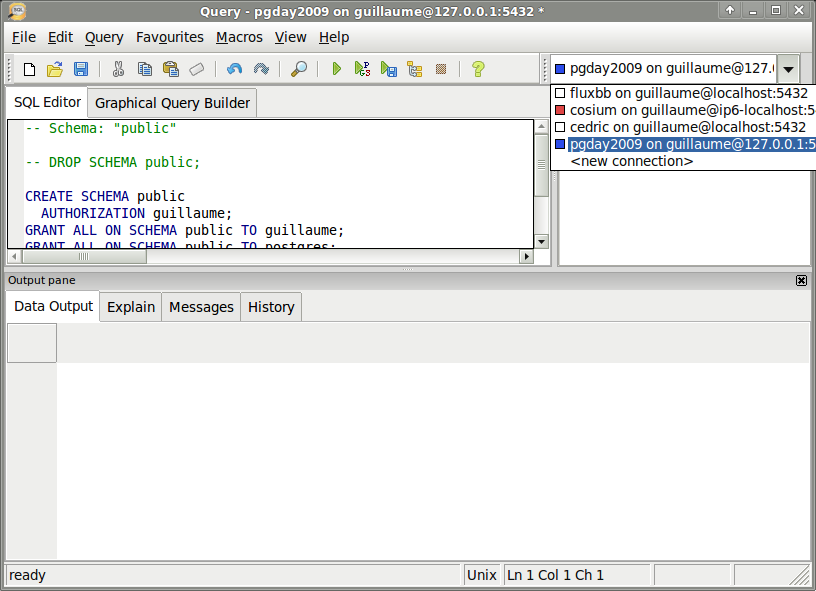Click the Undo arrow icon
816x591 pixels.
tap(234, 69)
